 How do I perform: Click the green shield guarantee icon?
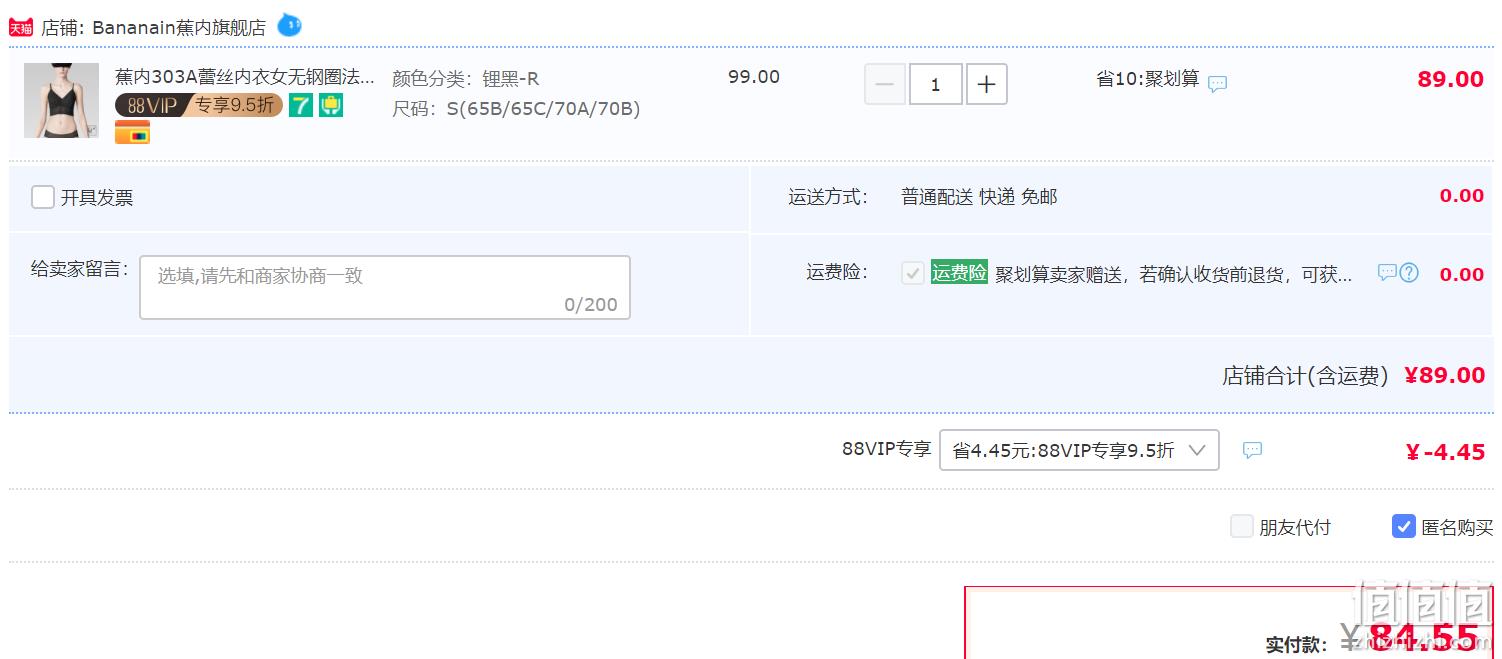(x=331, y=105)
